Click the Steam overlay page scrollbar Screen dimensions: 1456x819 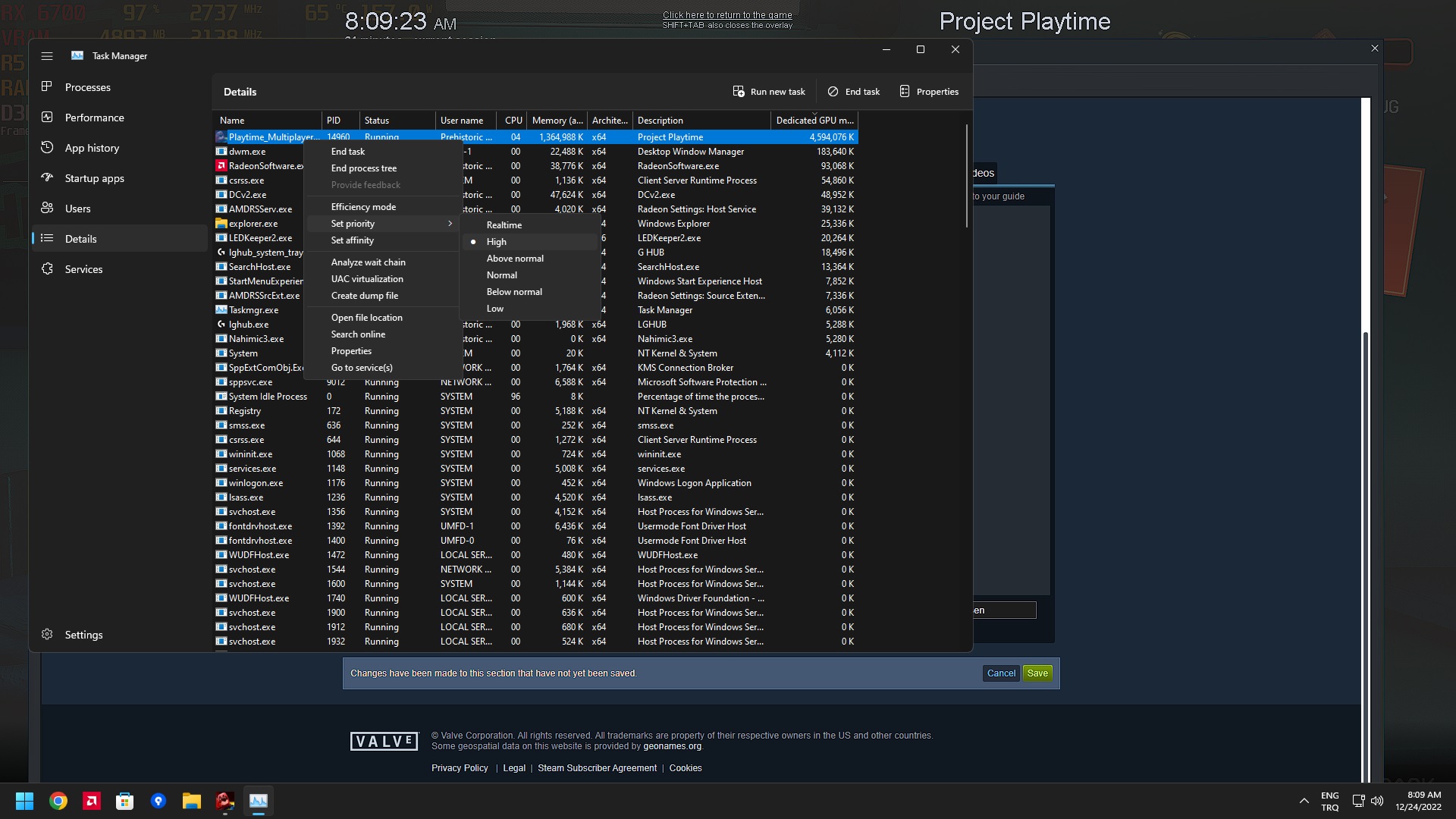point(1366,557)
